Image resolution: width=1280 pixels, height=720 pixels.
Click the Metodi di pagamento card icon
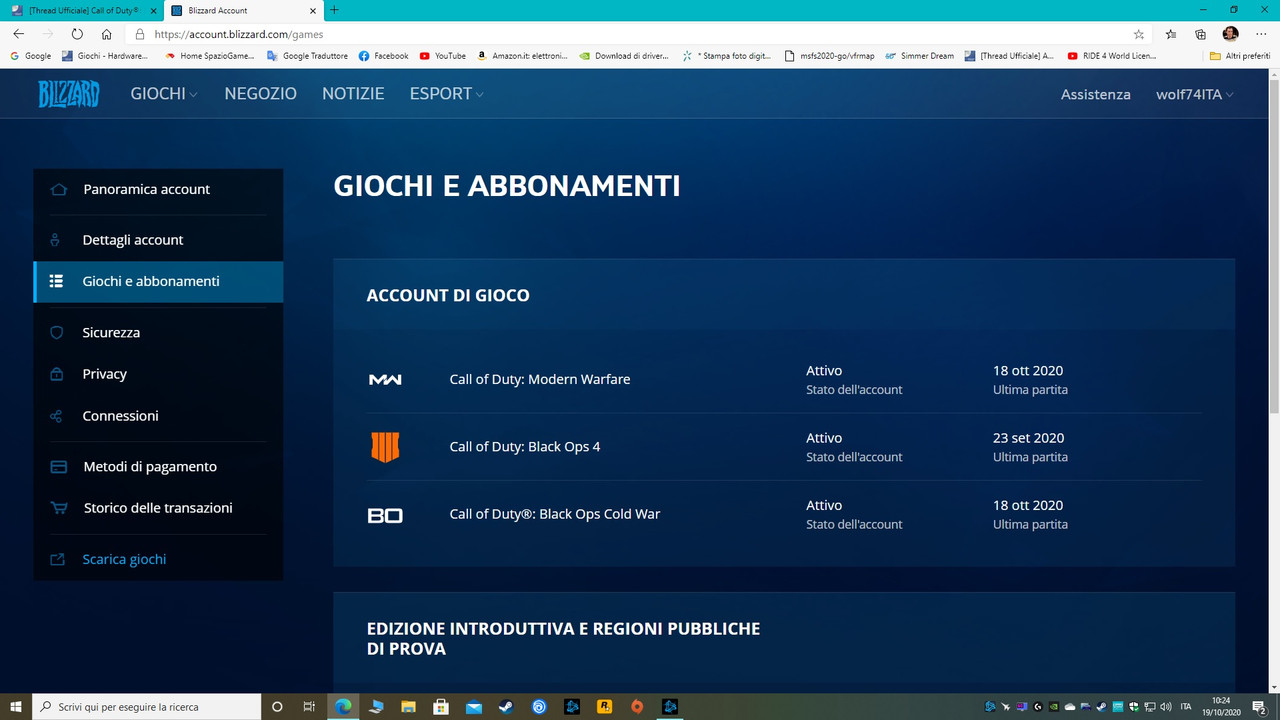(58, 467)
